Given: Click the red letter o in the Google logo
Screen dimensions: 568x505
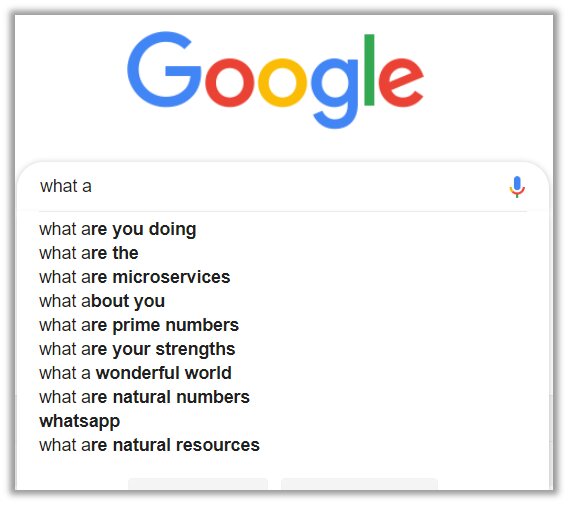Looking at the screenshot, I should pos(230,82).
